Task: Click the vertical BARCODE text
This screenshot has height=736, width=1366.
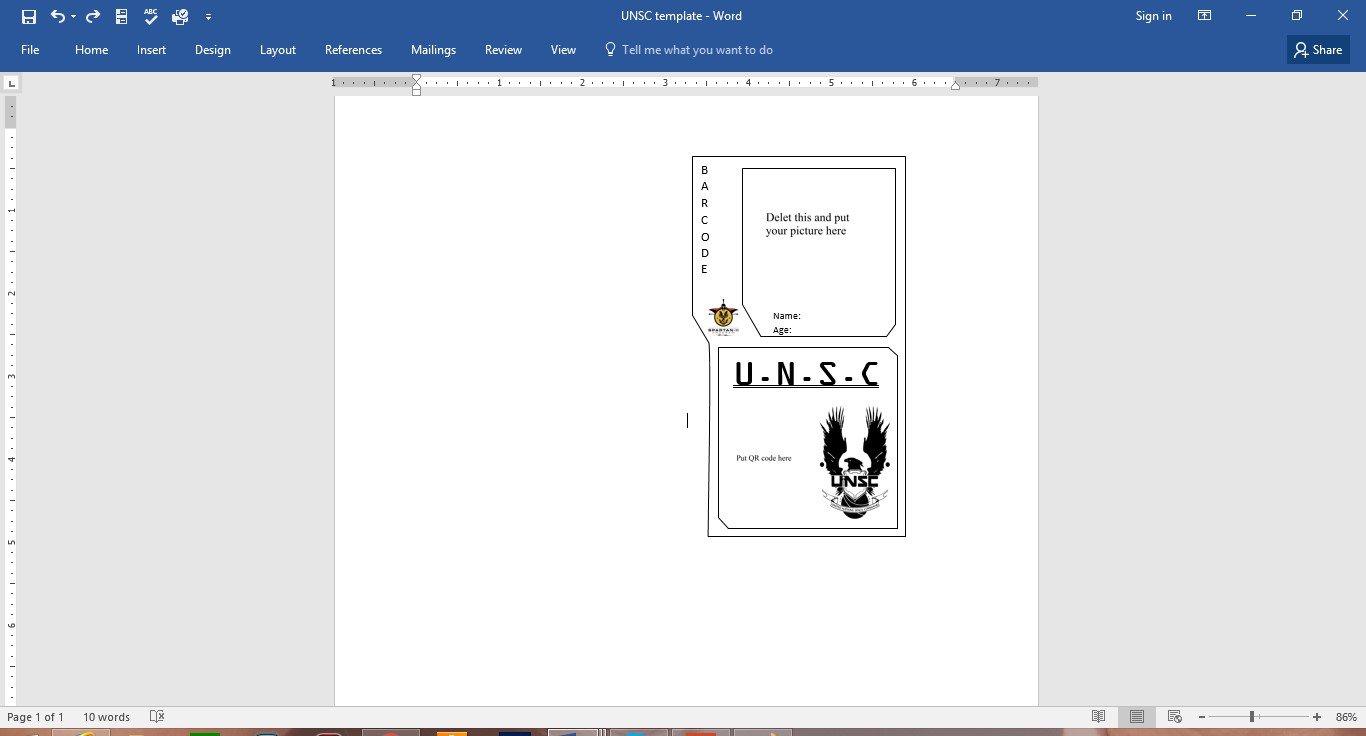Action: tap(704, 220)
